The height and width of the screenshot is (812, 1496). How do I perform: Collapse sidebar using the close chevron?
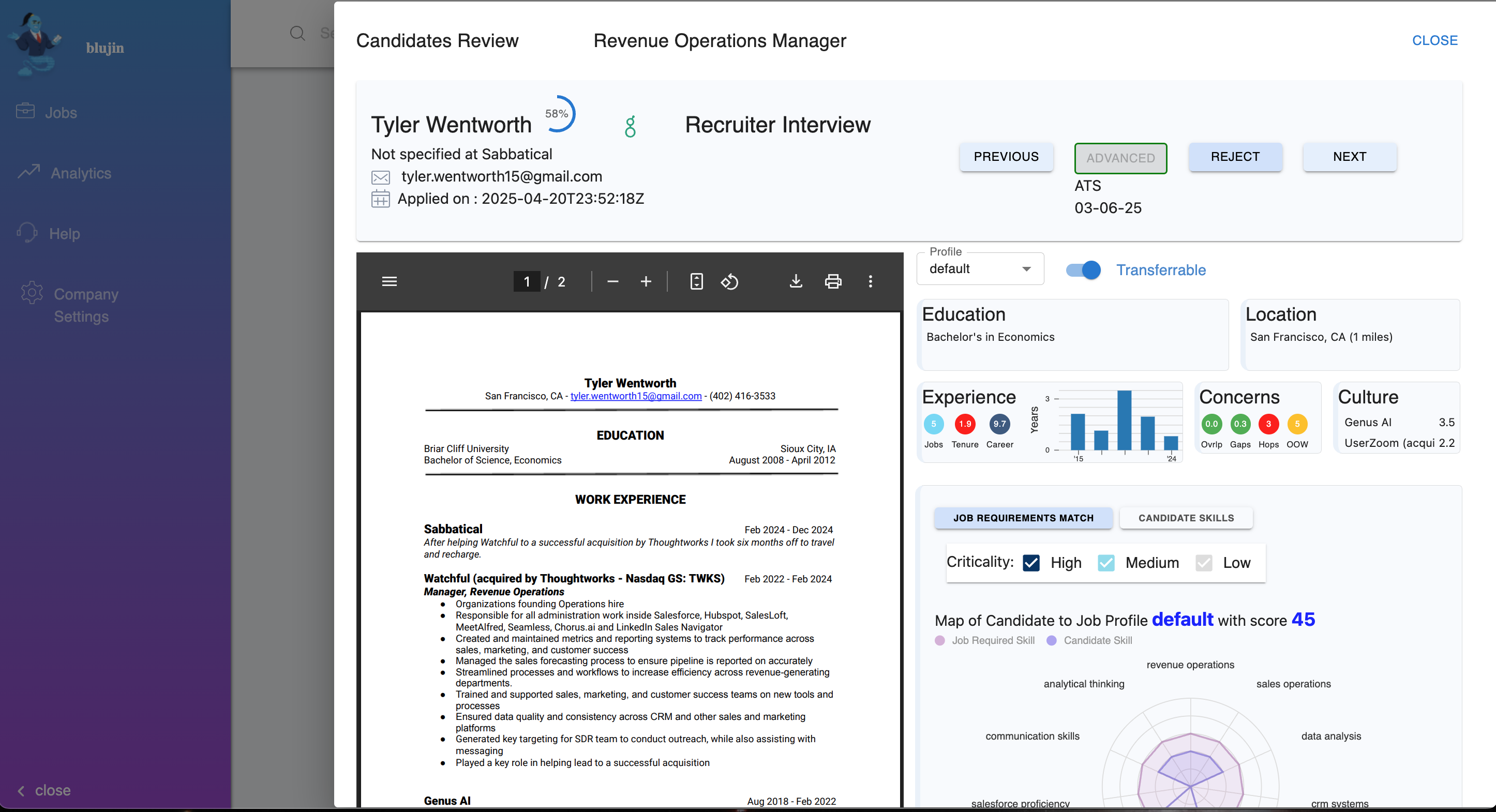[22, 790]
